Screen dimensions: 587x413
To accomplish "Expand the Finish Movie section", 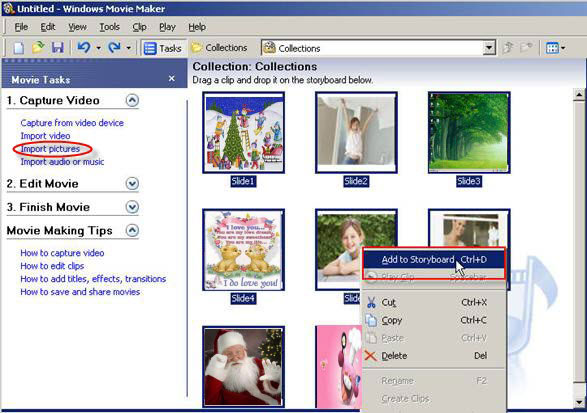I will click(x=132, y=207).
